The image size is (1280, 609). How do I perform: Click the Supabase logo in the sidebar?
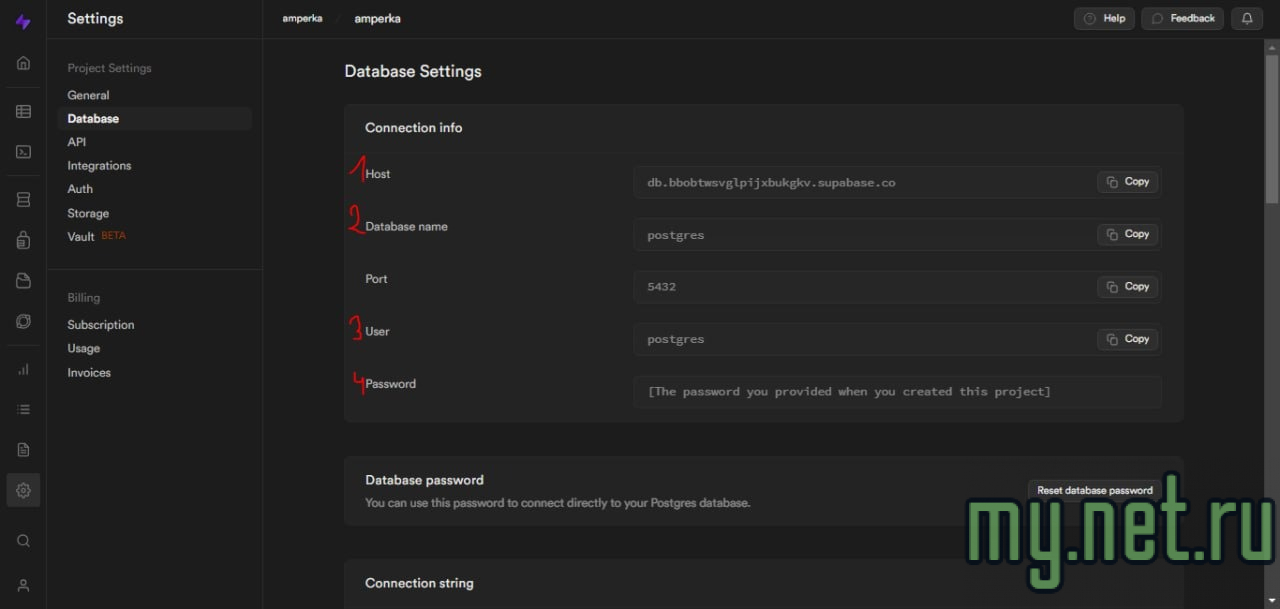pyautogui.click(x=23, y=21)
